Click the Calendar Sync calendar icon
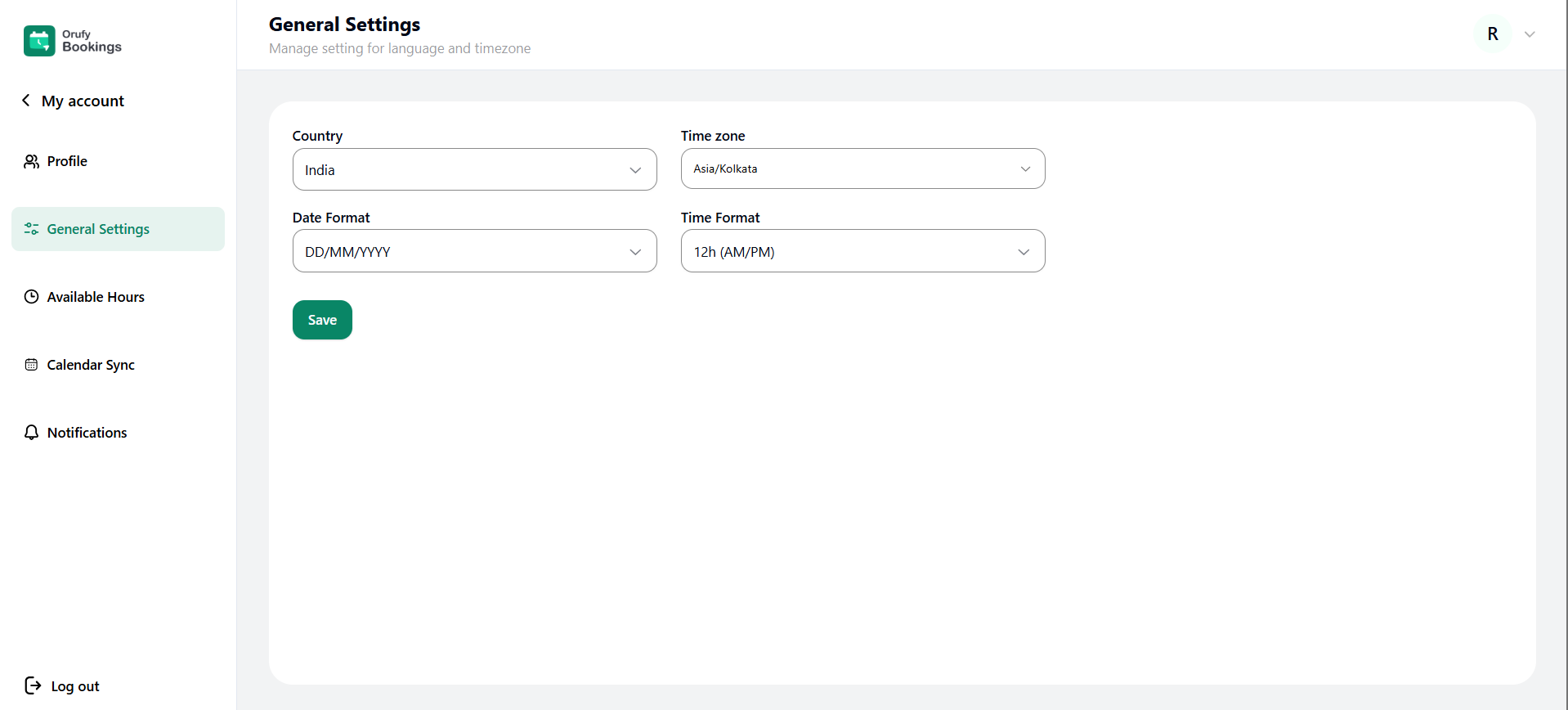This screenshot has height=710, width=1568. click(x=31, y=365)
